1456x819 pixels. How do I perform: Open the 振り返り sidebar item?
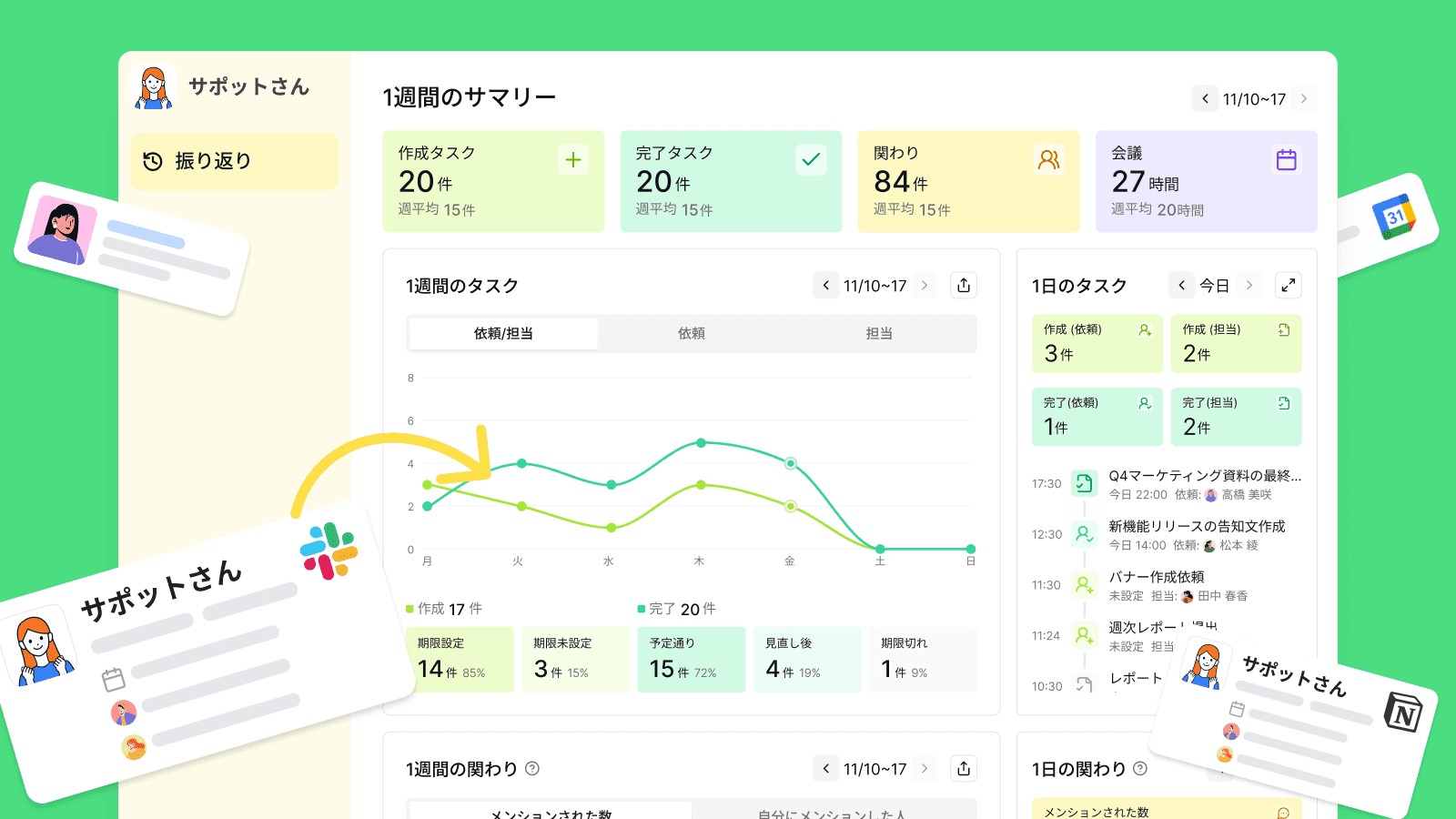click(234, 161)
